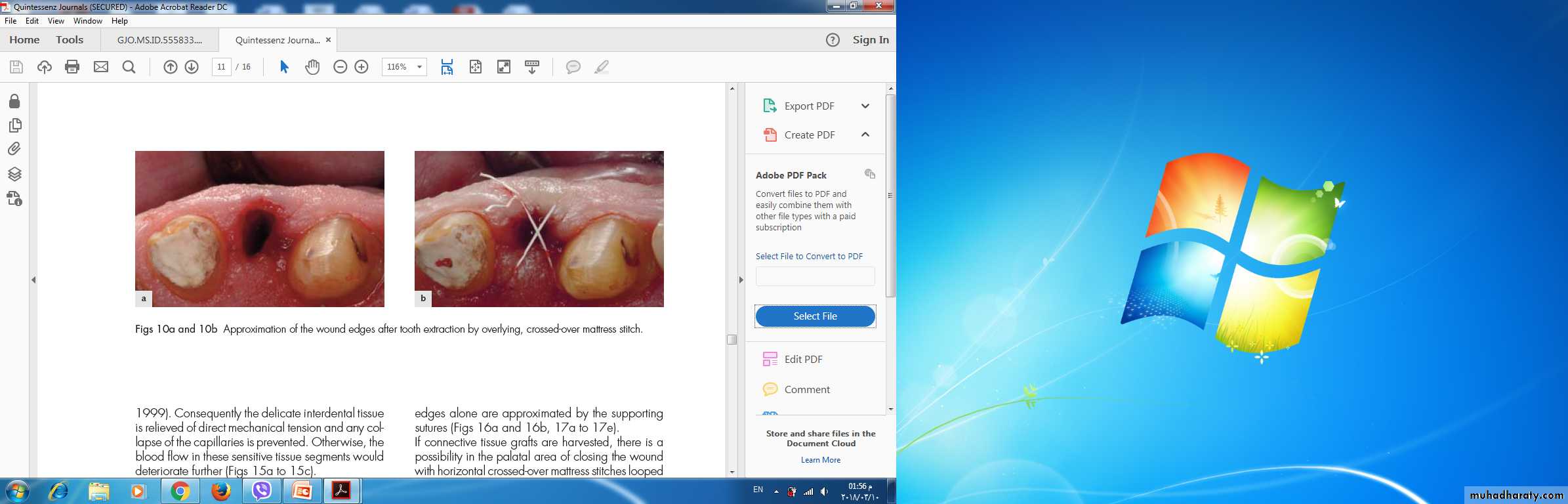The image size is (1568, 504).
Task: Open the Attachments paperclip panel
Action: (14, 149)
